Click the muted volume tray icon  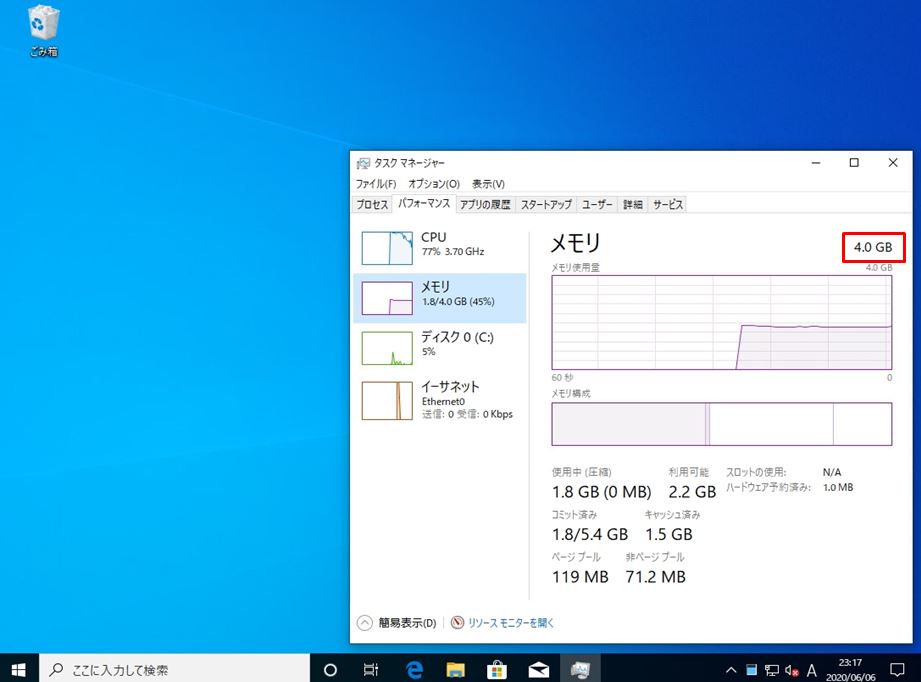792,670
